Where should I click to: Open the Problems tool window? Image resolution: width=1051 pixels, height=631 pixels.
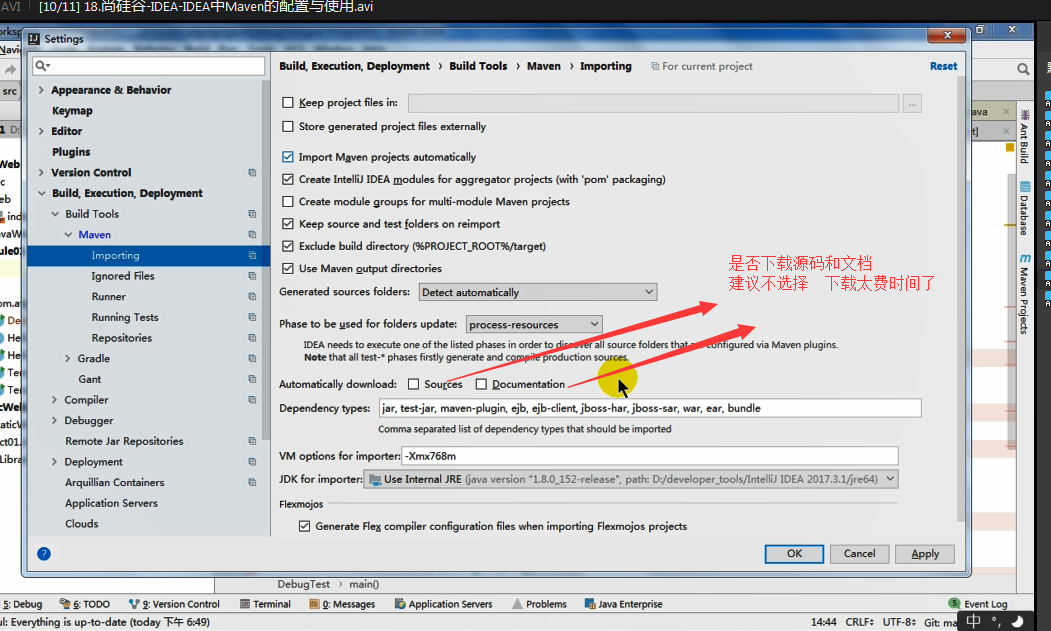point(540,604)
